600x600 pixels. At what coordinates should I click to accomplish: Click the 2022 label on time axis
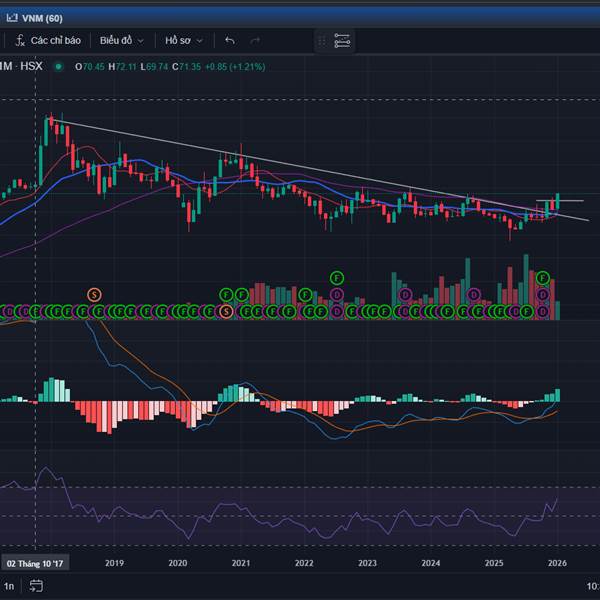304,563
